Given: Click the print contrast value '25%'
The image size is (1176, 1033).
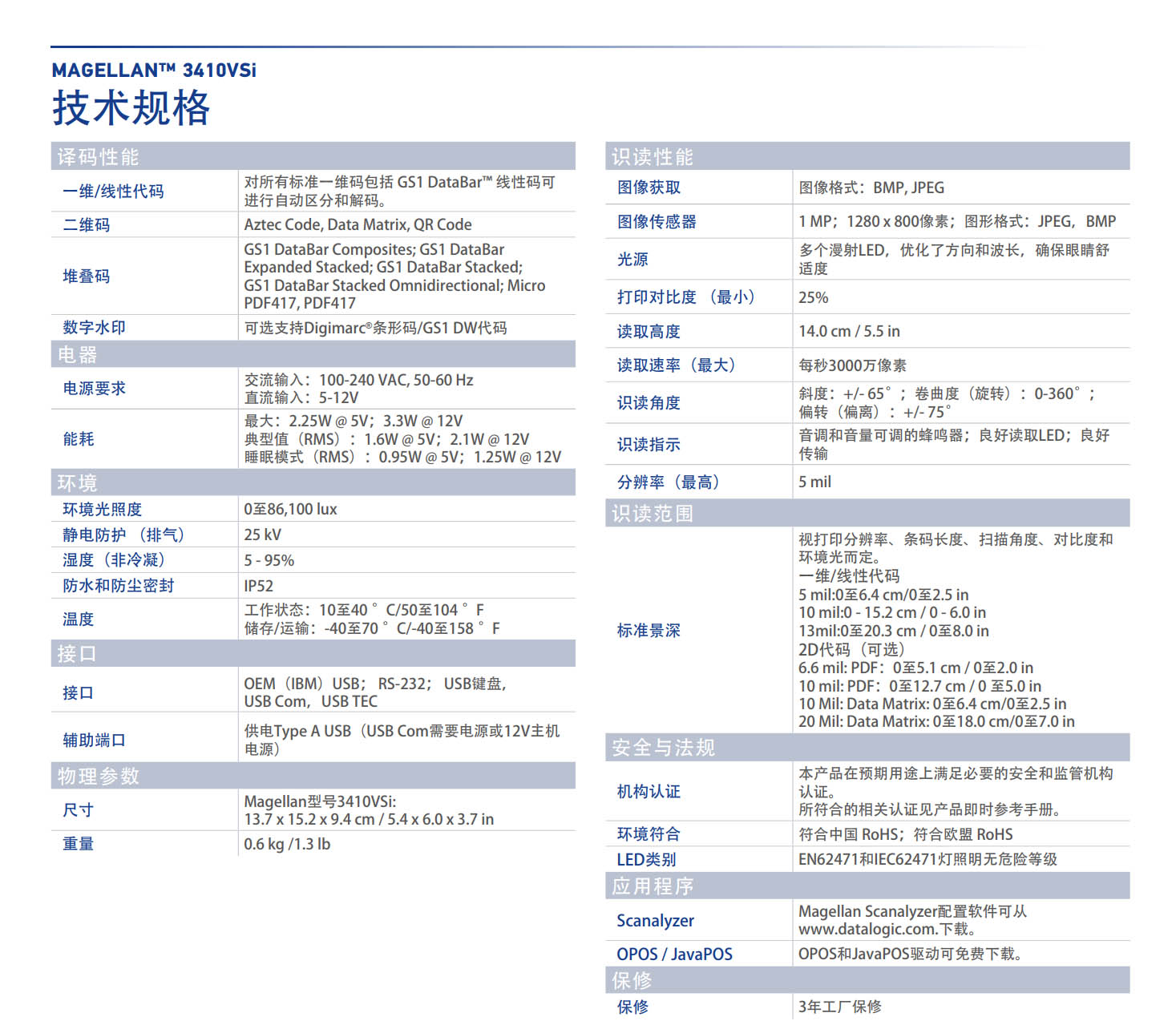Looking at the screenshot, I should pyautogui.click(x=813, y=297).
